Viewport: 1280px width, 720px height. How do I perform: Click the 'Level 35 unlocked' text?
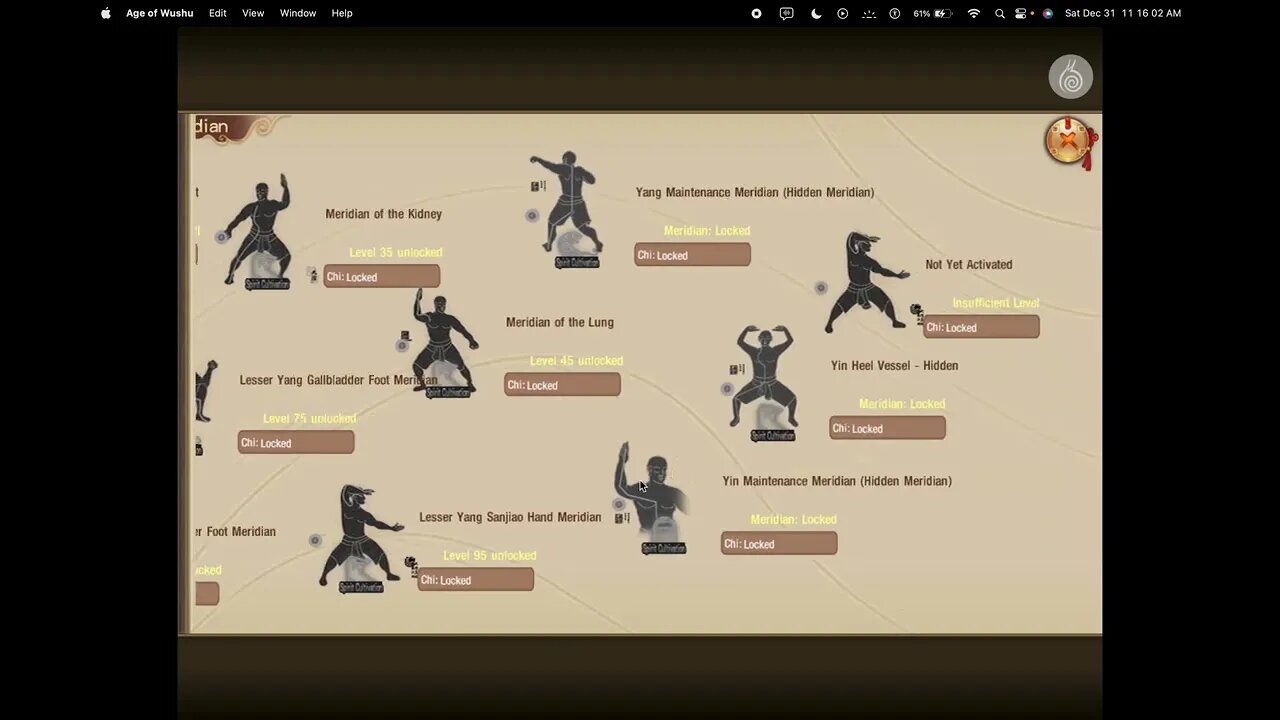(x=396, y=253)
